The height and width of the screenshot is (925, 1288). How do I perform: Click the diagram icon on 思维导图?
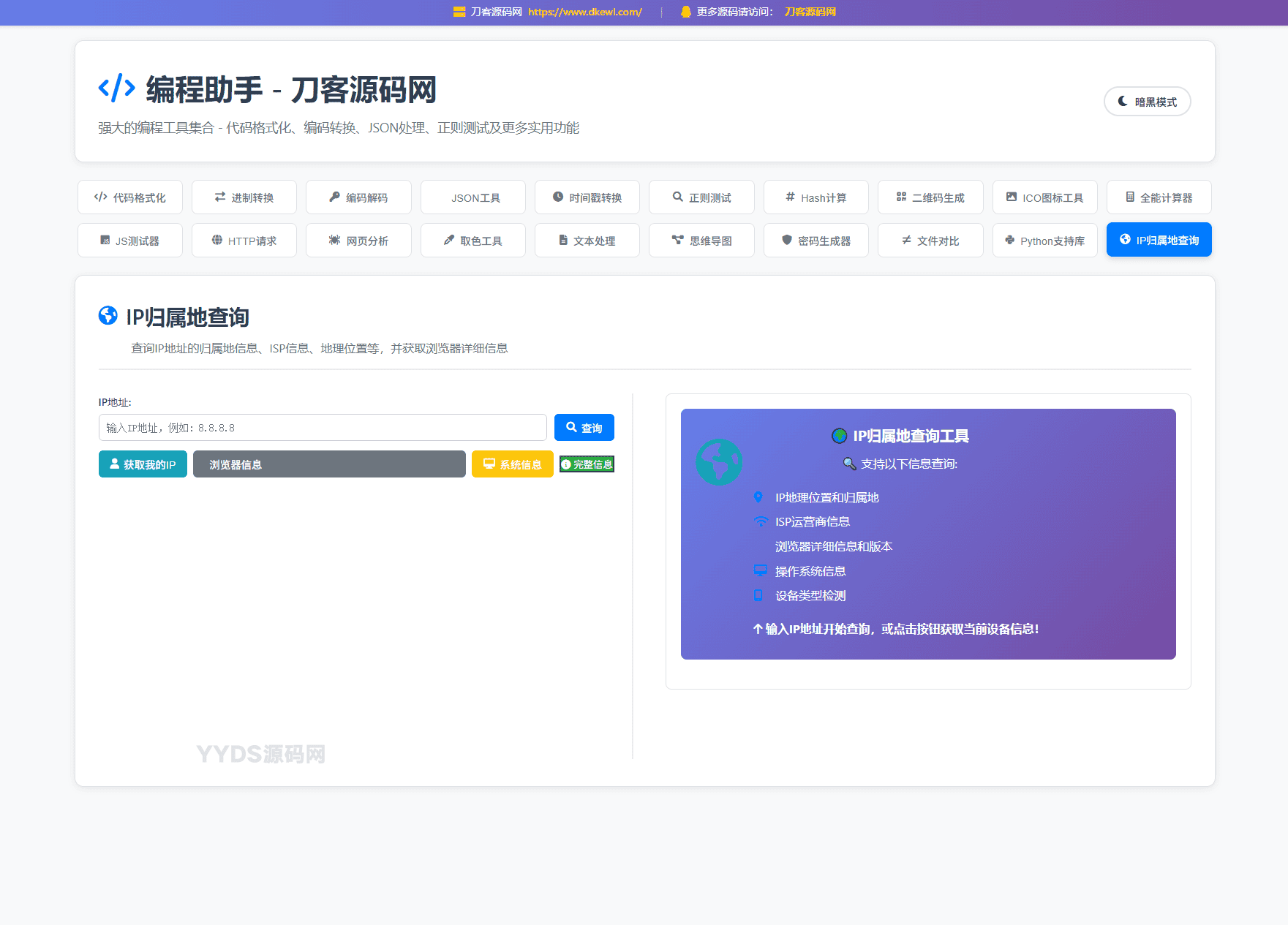click(x=678, y=240)
